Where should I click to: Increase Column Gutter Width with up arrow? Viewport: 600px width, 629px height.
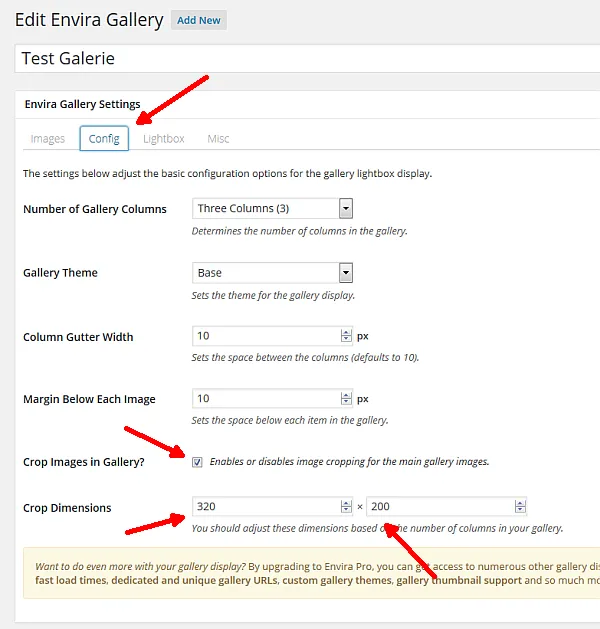346,333
